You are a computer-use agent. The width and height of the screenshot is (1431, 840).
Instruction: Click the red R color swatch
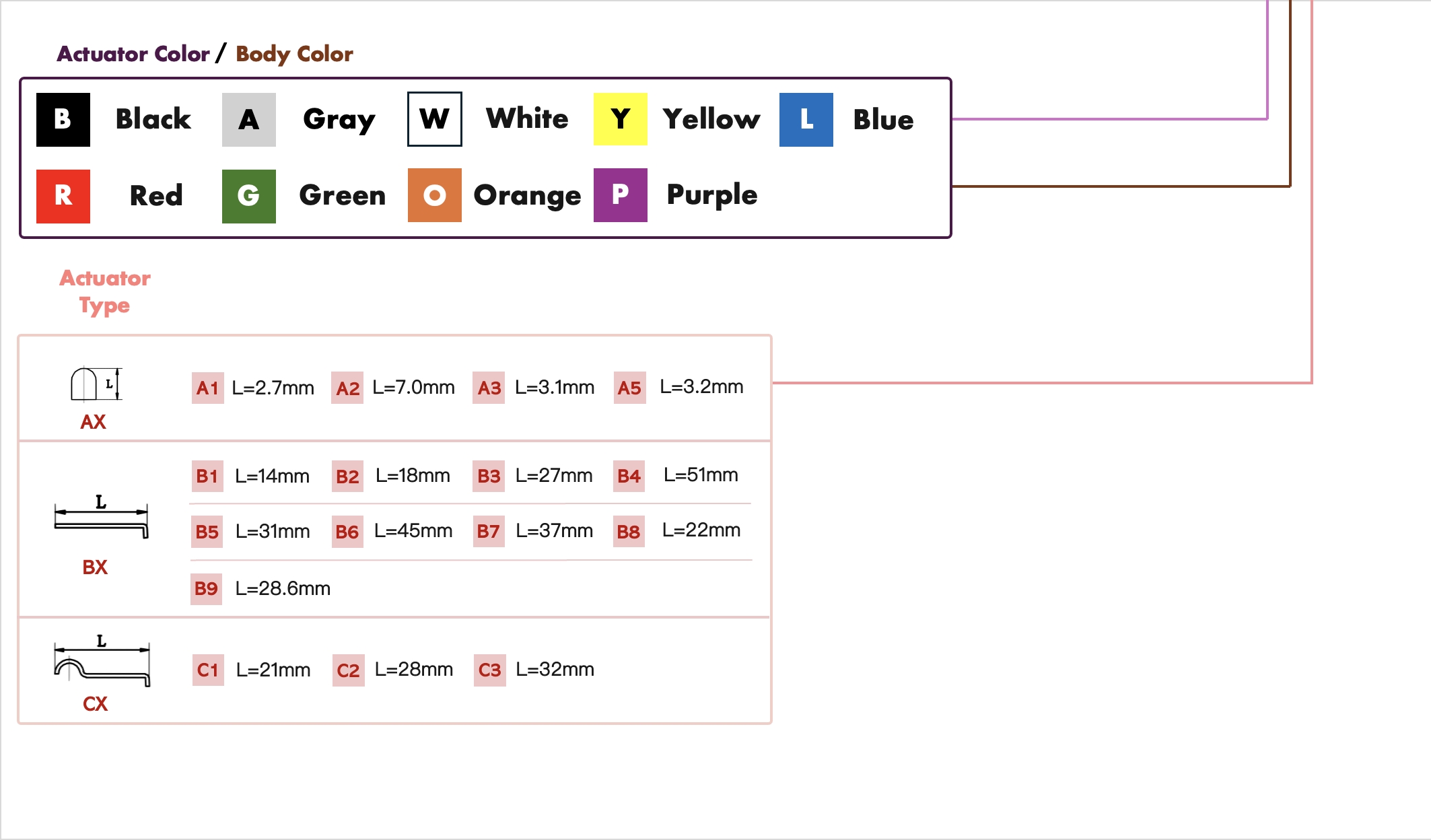[x=63, y=196]
